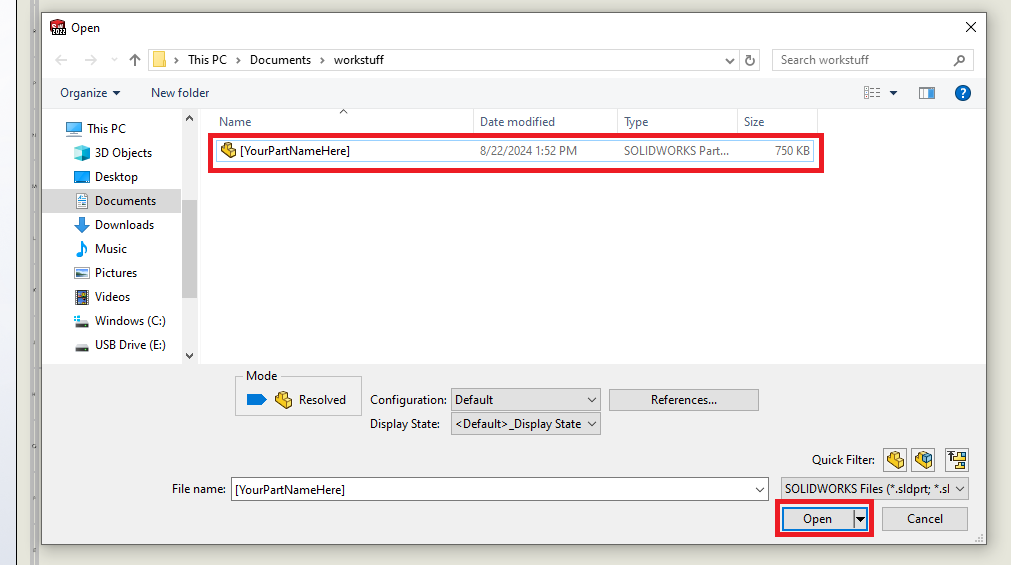
Task: Click the Resolved mode part icon
Action: pyautogui.click(x=283, y=400)
